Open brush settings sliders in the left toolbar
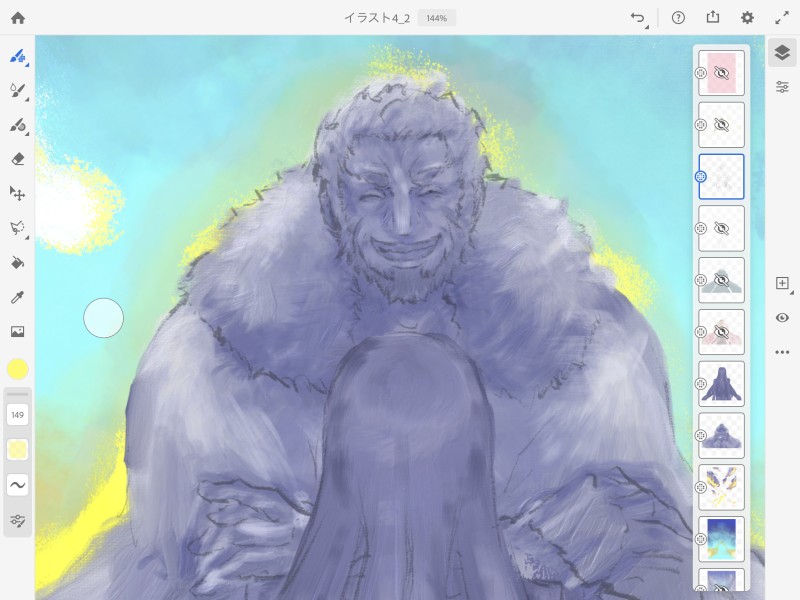The height and width of the screenshot is (600, 800). 18,521
